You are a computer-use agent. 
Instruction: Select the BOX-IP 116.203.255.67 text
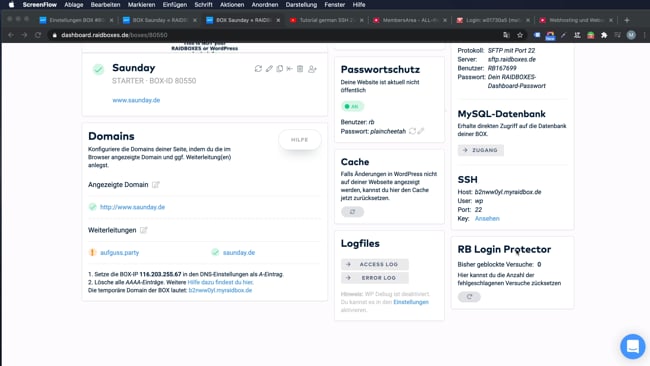point(160,274)
